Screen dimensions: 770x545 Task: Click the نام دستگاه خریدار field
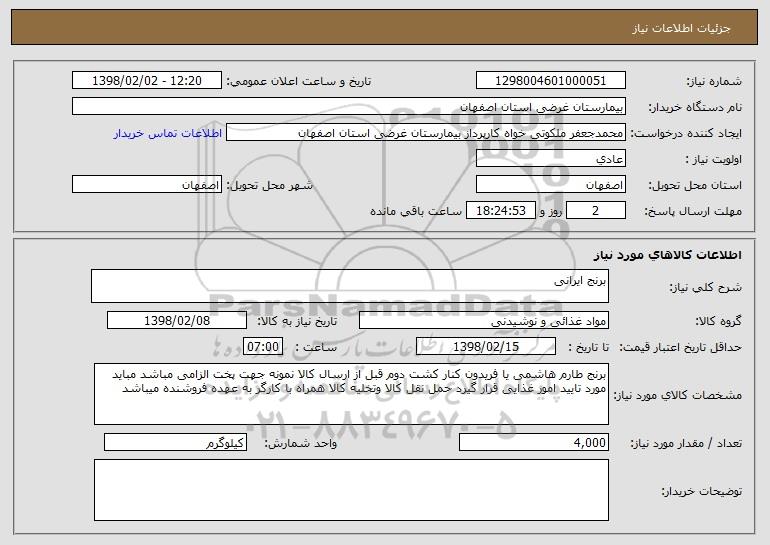pos(349,106)
